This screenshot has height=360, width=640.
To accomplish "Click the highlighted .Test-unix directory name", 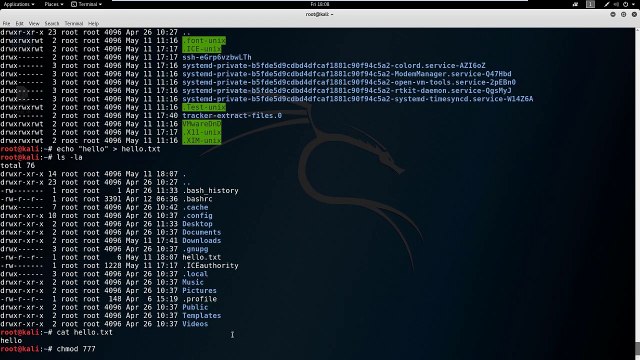I will click(x=204, y=107).
